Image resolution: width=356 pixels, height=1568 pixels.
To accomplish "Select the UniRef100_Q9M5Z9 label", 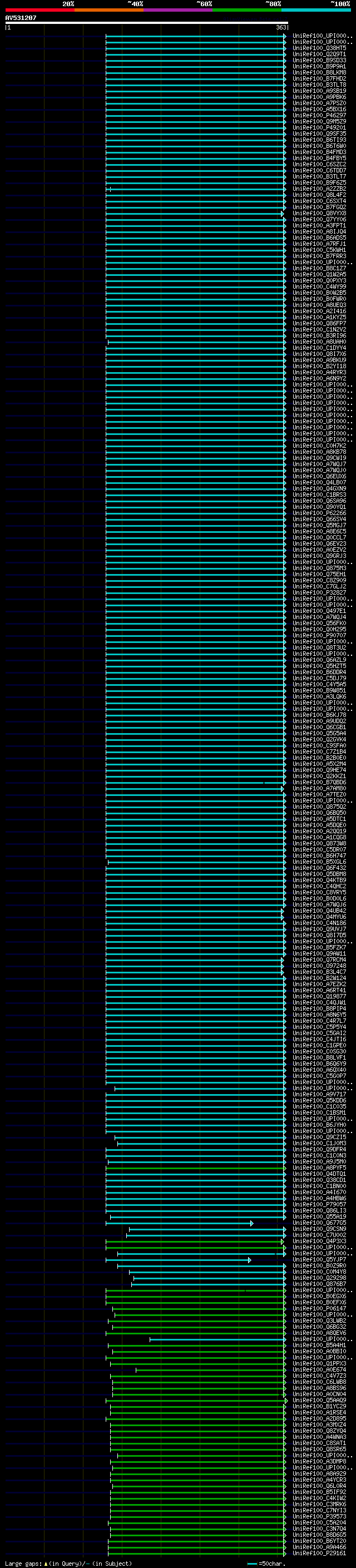I will [x=319, y=121].
